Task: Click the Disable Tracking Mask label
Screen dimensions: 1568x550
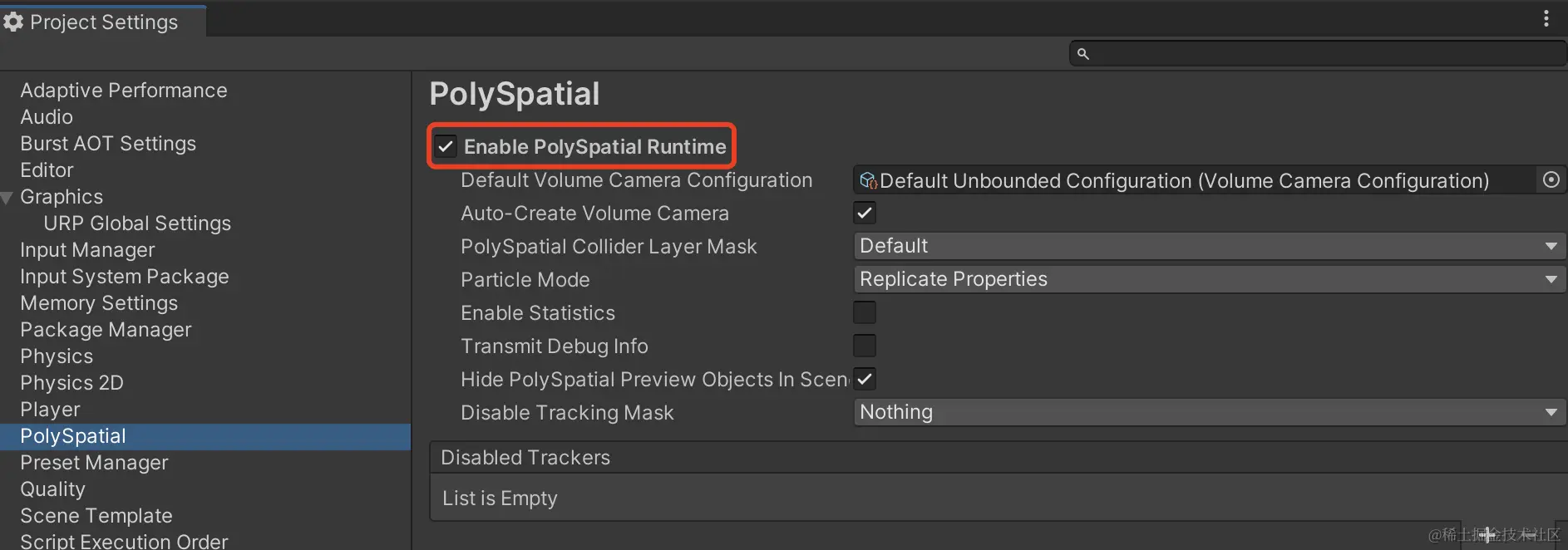Action: (567, 412)
